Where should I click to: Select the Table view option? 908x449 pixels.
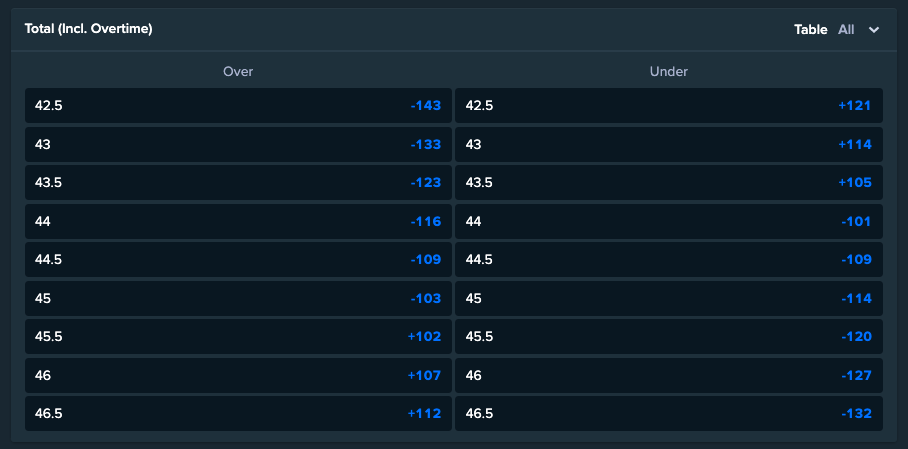[x=810, y=30]
